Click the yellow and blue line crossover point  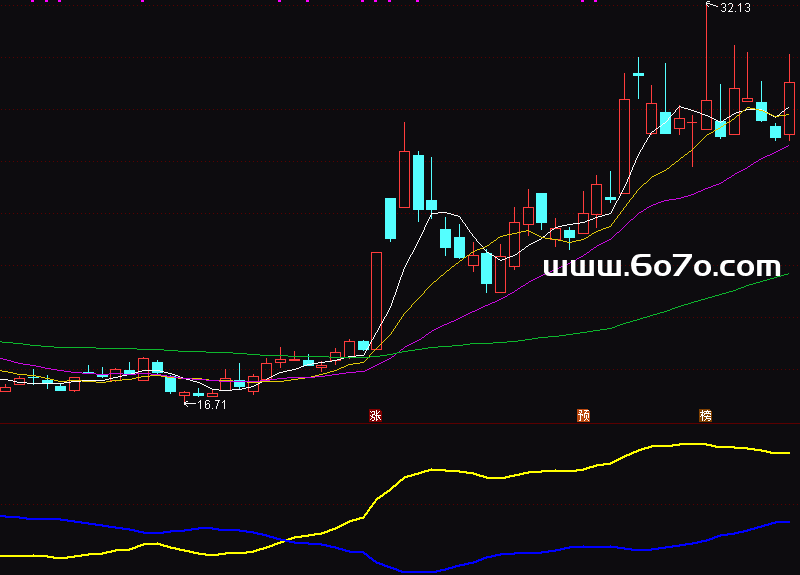pos(290,540)
